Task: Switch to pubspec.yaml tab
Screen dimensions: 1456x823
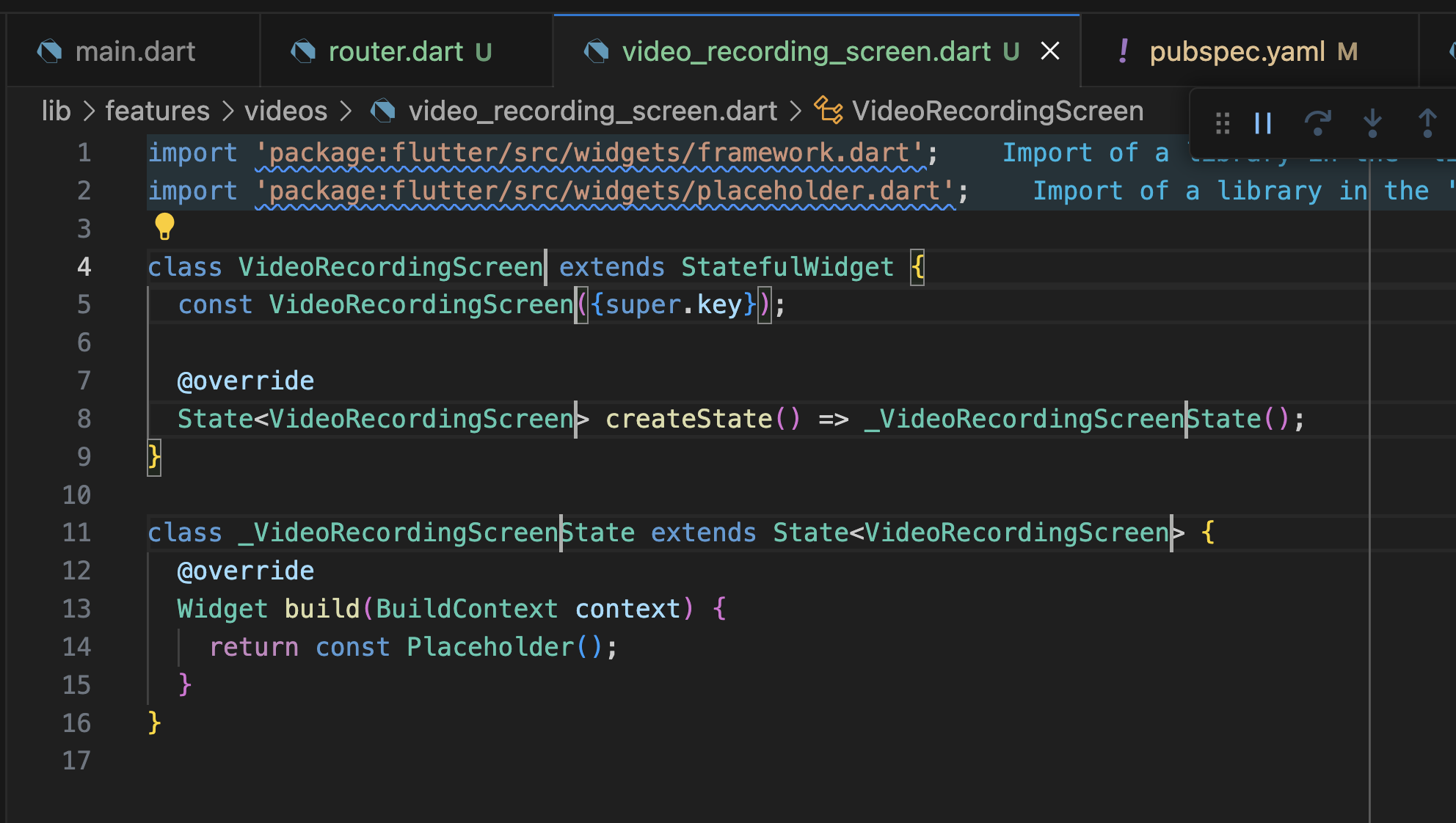Action: pyautogui.click(x=1237, y=51)
